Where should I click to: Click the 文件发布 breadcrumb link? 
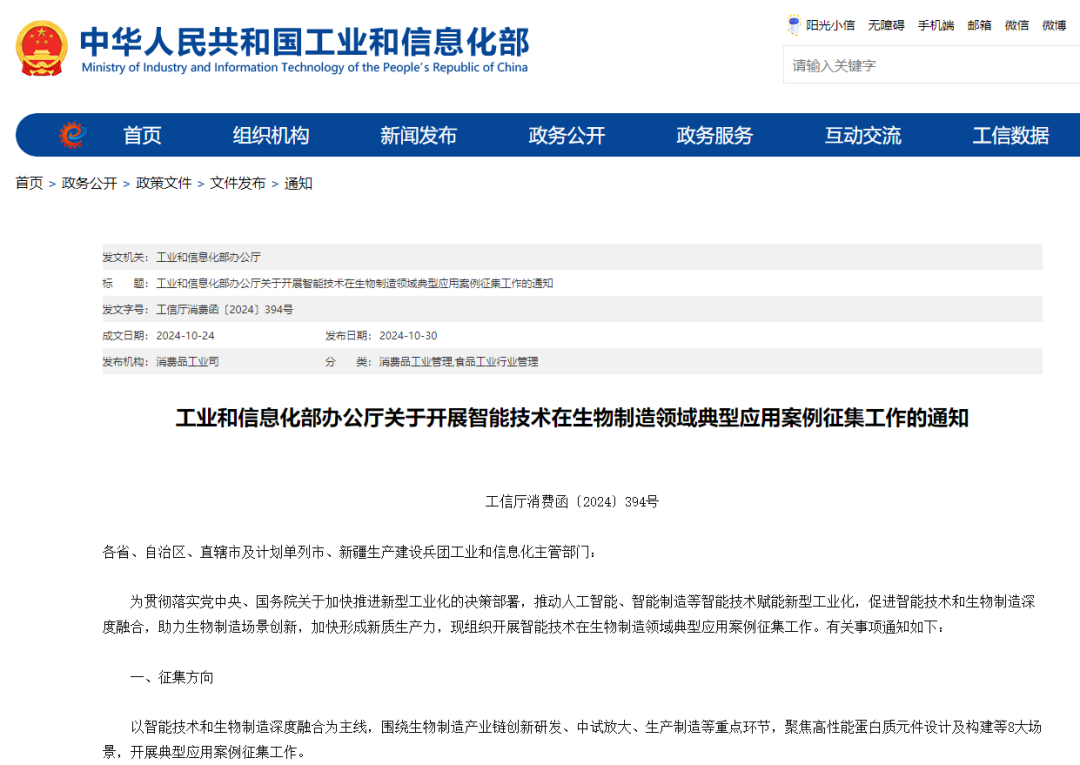click(x=238, y=183)
